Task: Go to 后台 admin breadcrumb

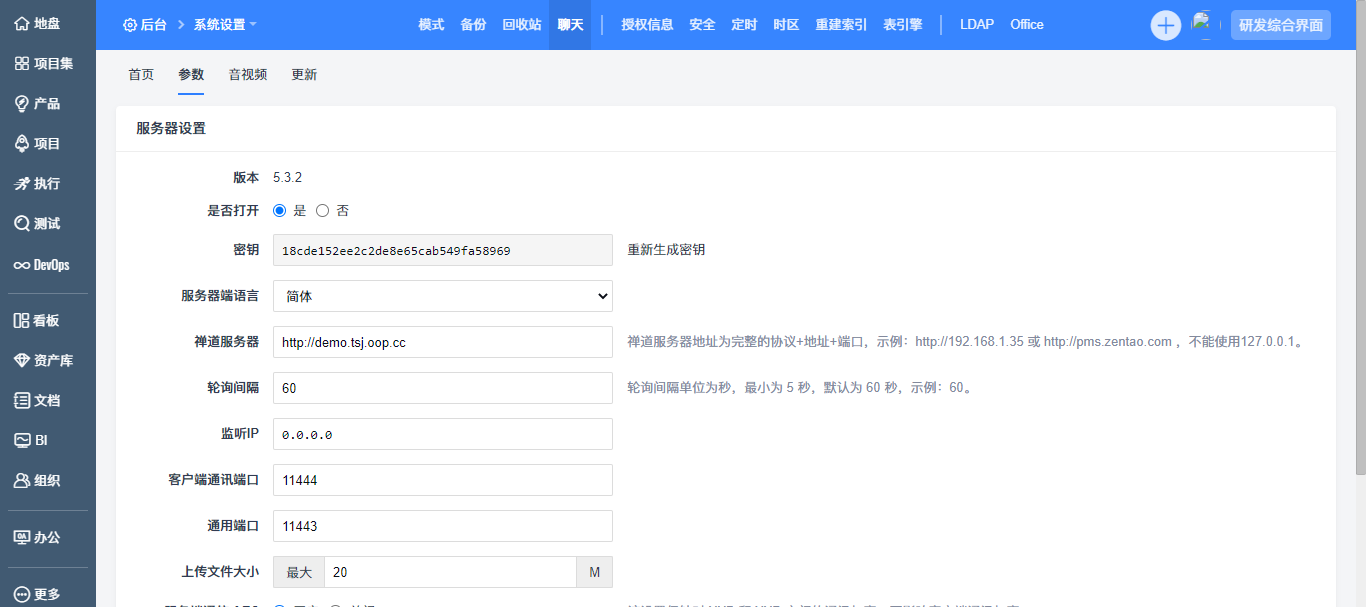Action: pyautogui.click(x=144, y=25)
